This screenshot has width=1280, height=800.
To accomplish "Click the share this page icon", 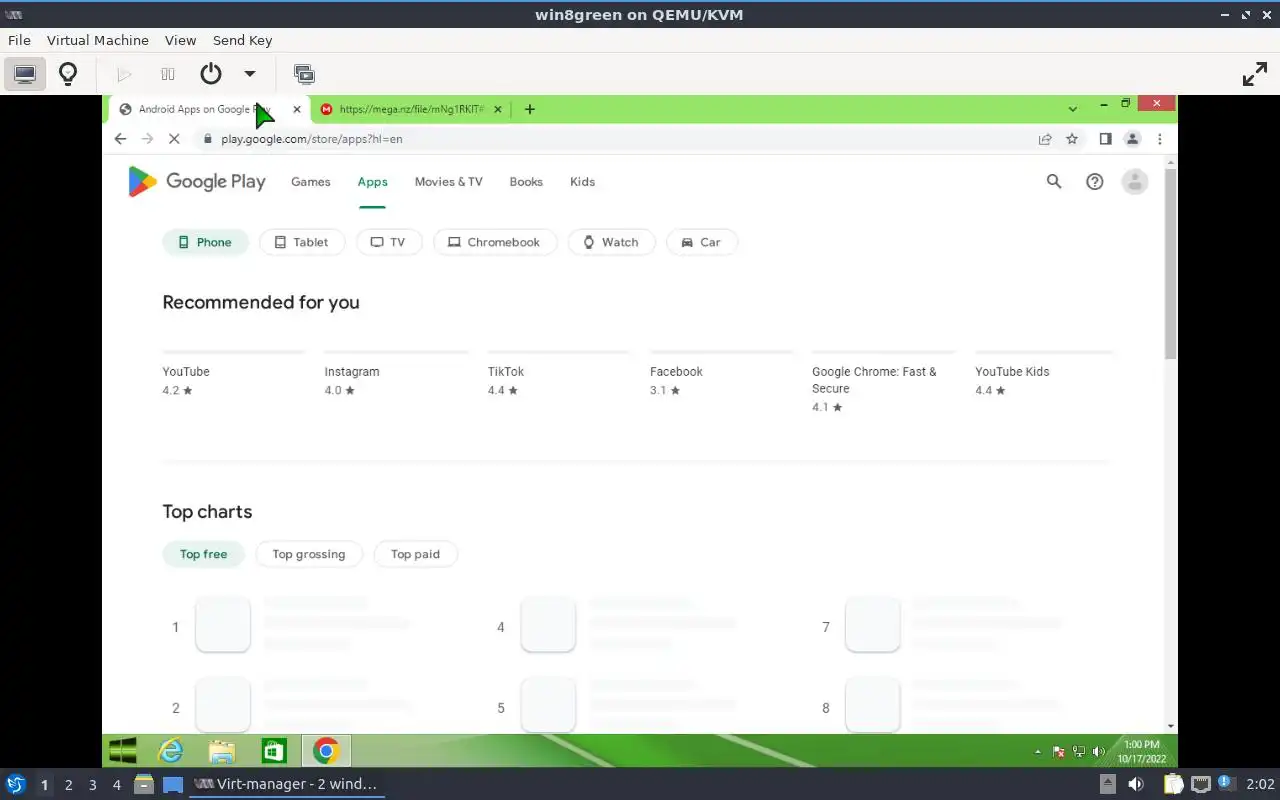I will (x=1045, y=139).
